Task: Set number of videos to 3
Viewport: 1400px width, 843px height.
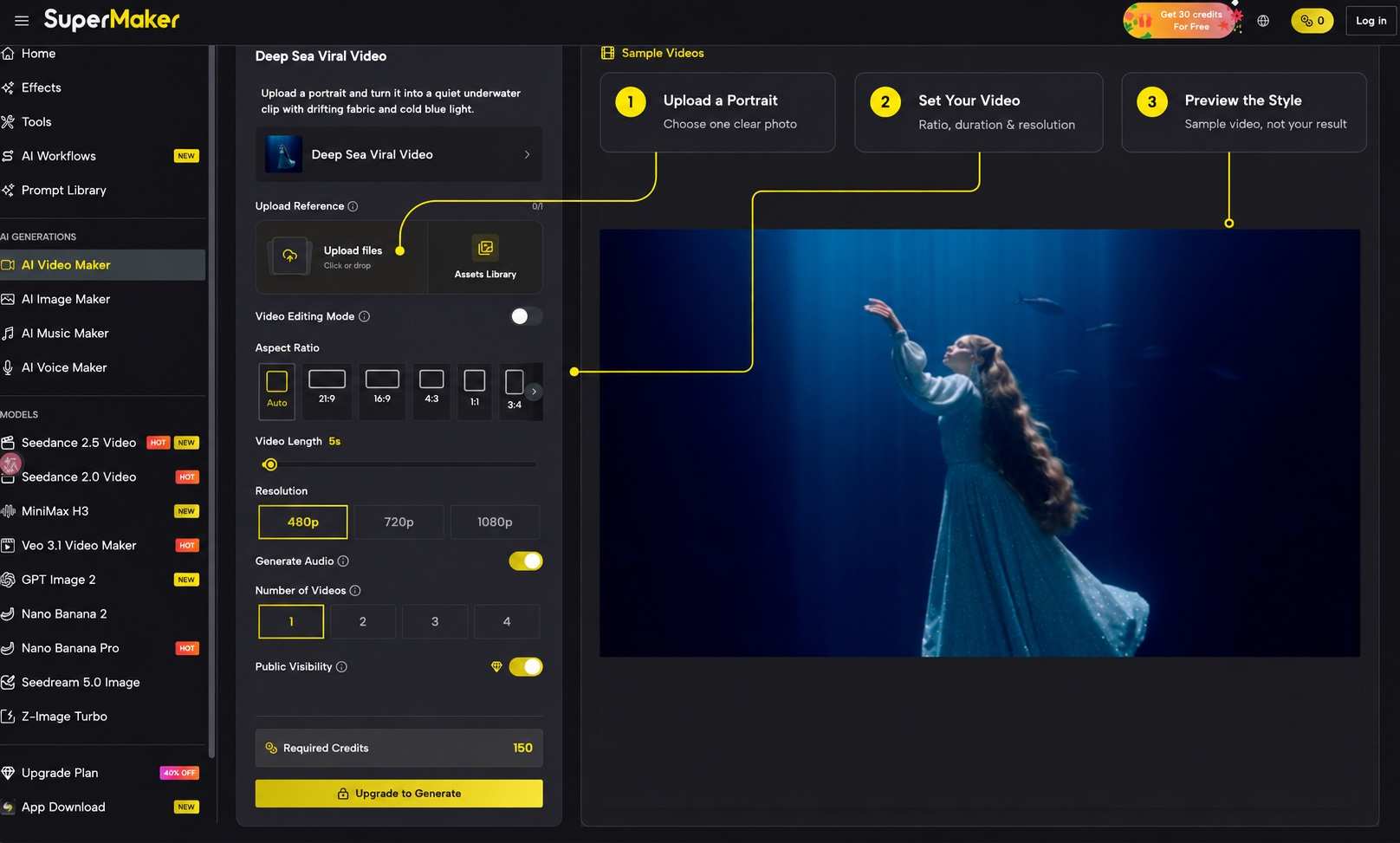Action: pos(435,622)
